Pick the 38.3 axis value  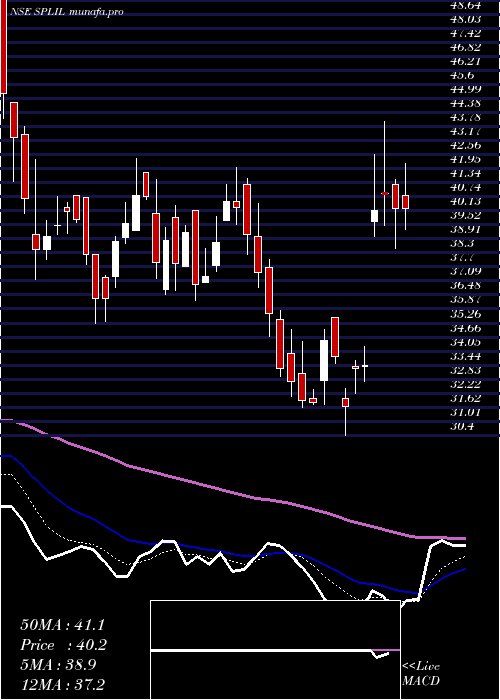464,244
